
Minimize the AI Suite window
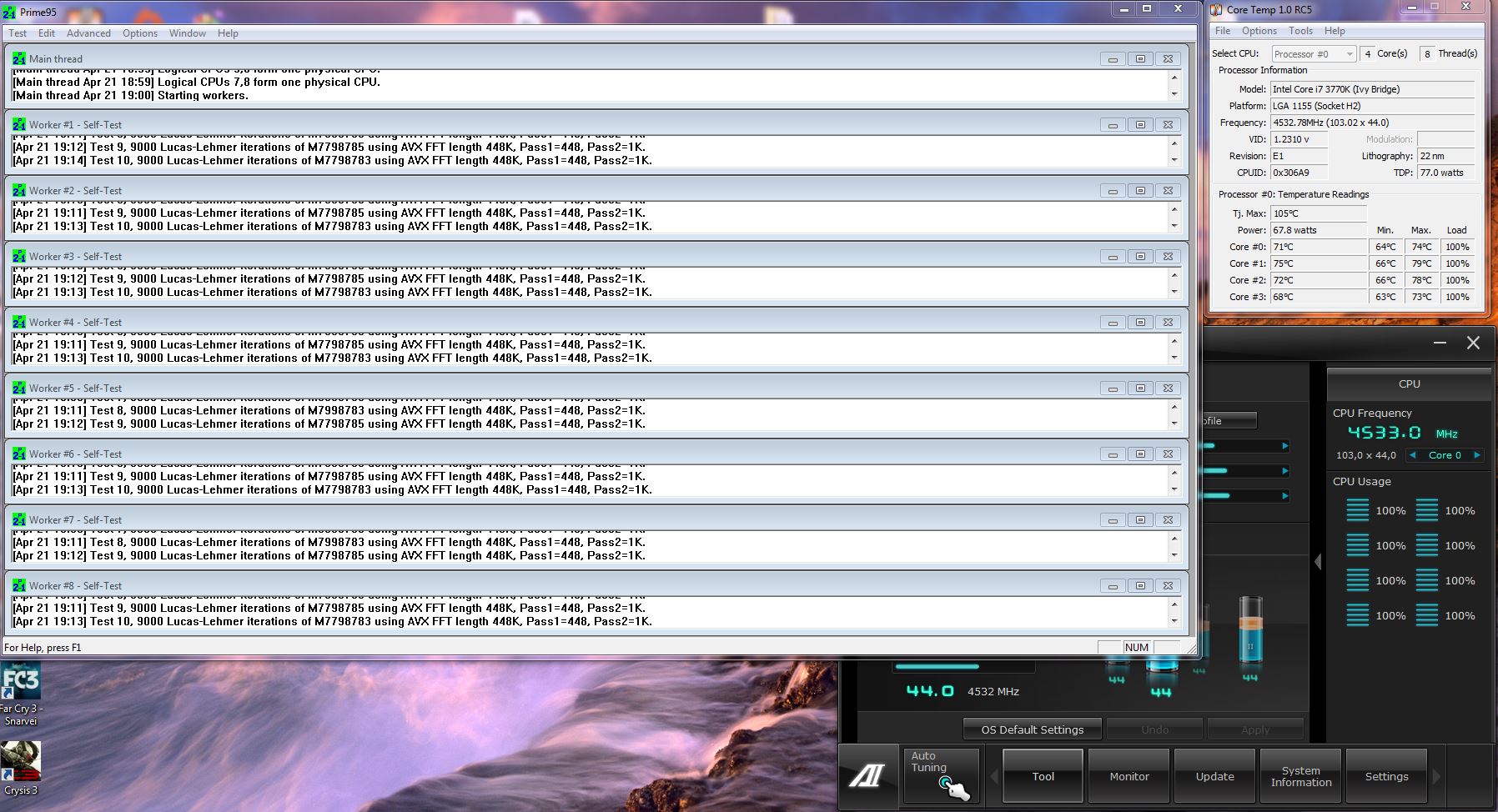pyautogui.click(x=1440, y=343)
